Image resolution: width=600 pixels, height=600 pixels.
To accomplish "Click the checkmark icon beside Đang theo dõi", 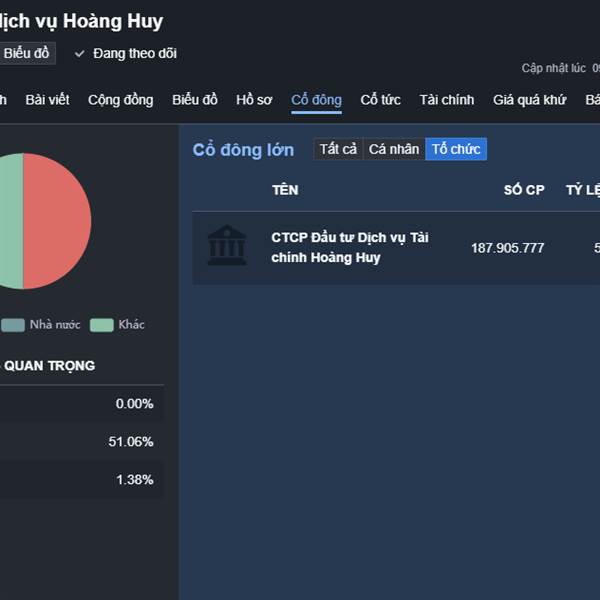I will click(x=80, y=54).
